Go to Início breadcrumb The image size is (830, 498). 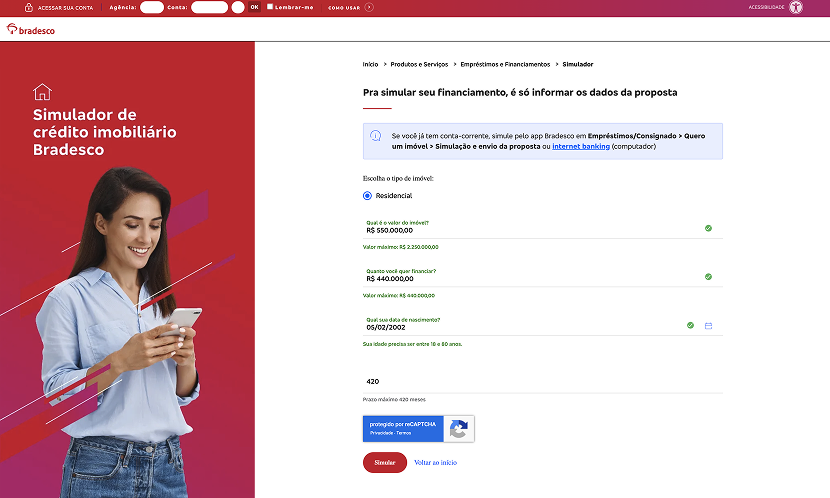(x=371, y=65)
